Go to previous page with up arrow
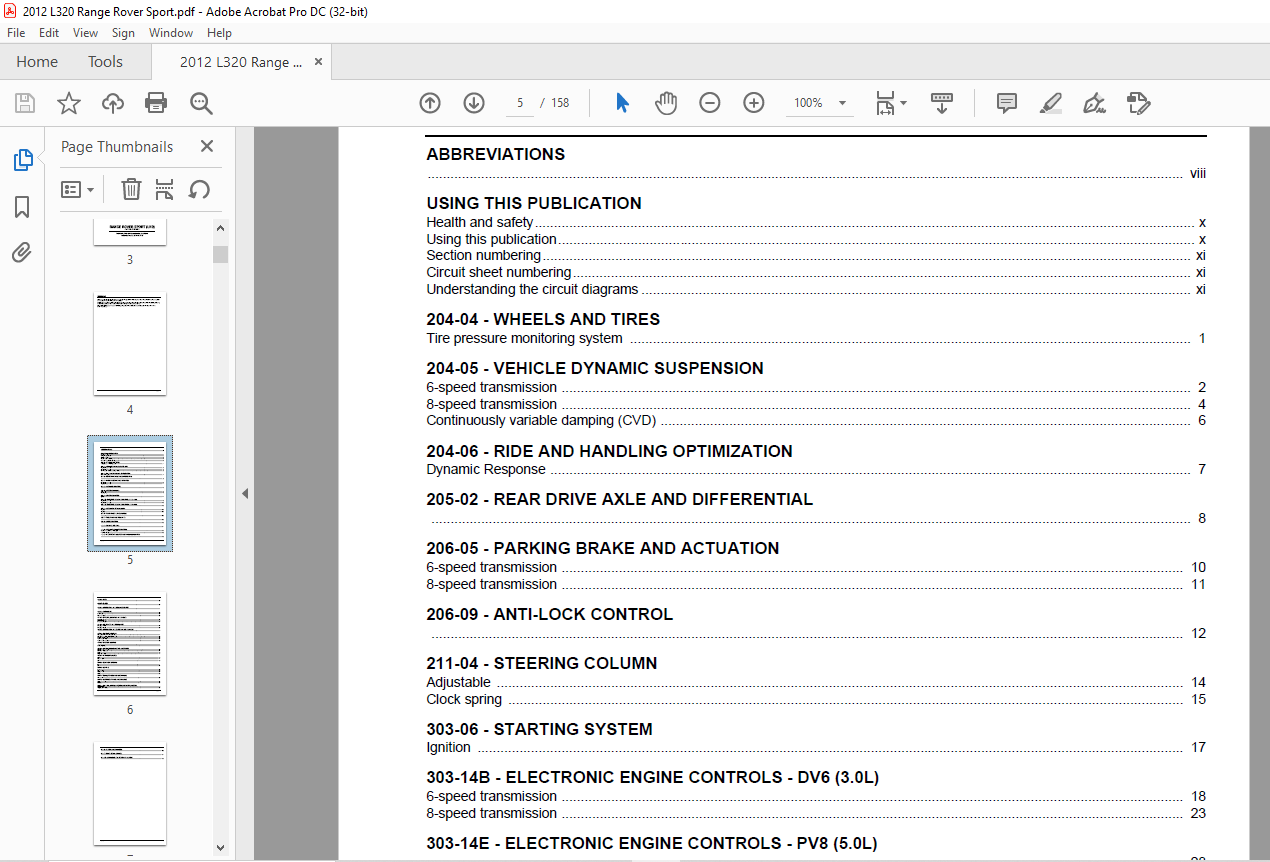Screen dimensions: 1270x862 click(x=430, y=103)
